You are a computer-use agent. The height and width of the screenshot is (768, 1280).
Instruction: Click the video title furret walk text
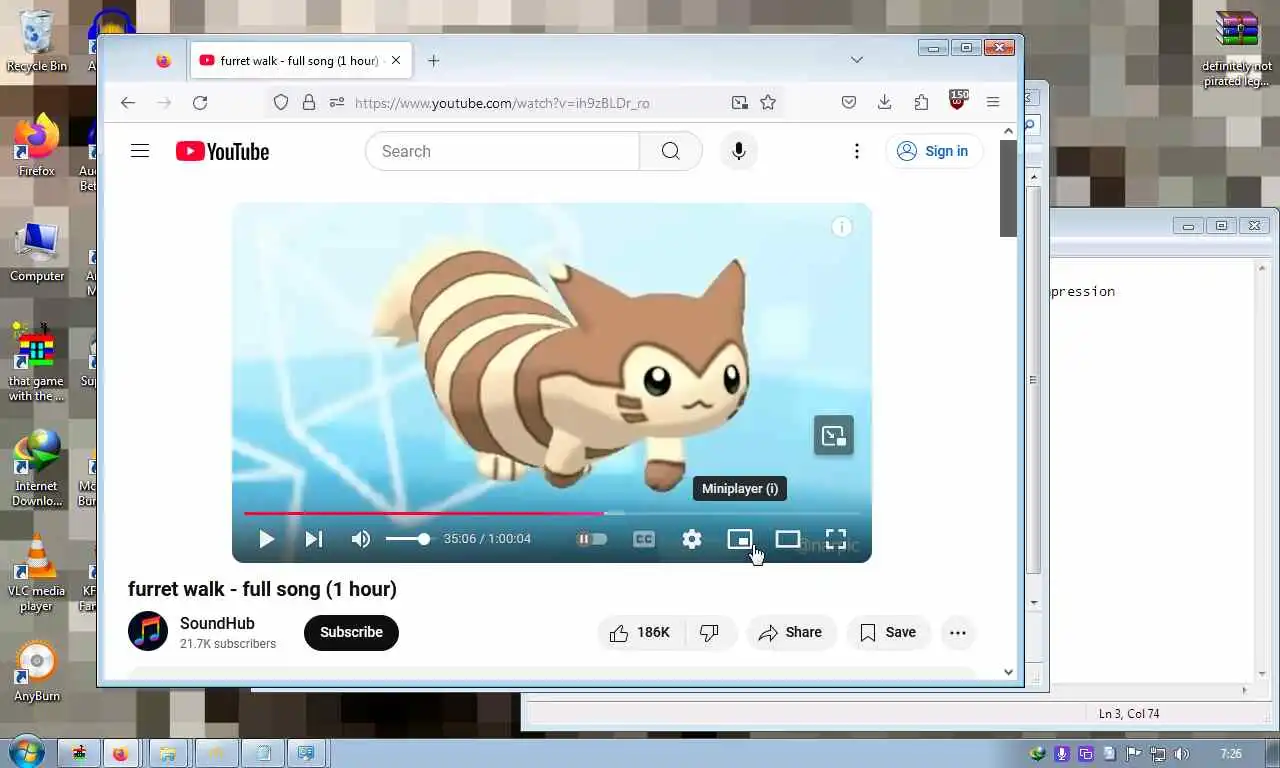click(262, 589)
